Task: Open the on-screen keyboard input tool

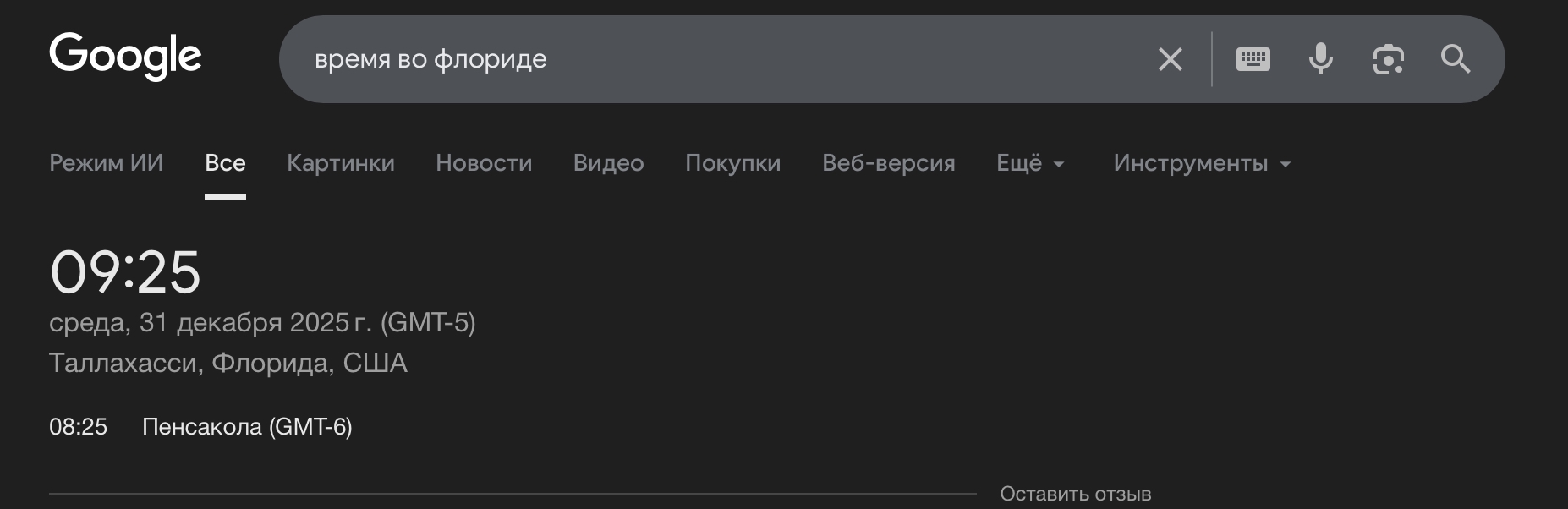Action: pos(1253,59)
